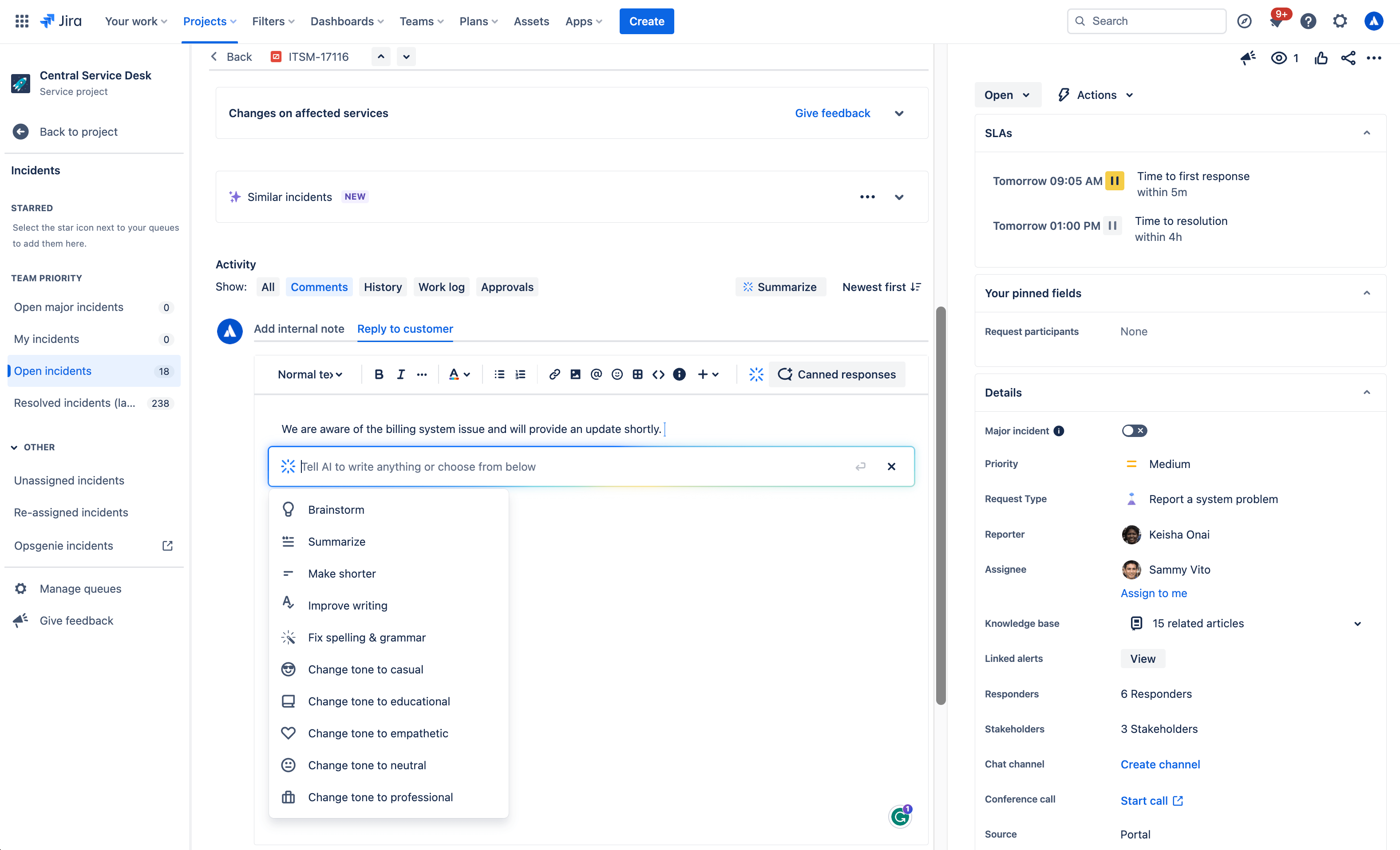Screen dimensions: 1400x850
Task: Toggle the Major incident switch
Action: click(1133, 430)
